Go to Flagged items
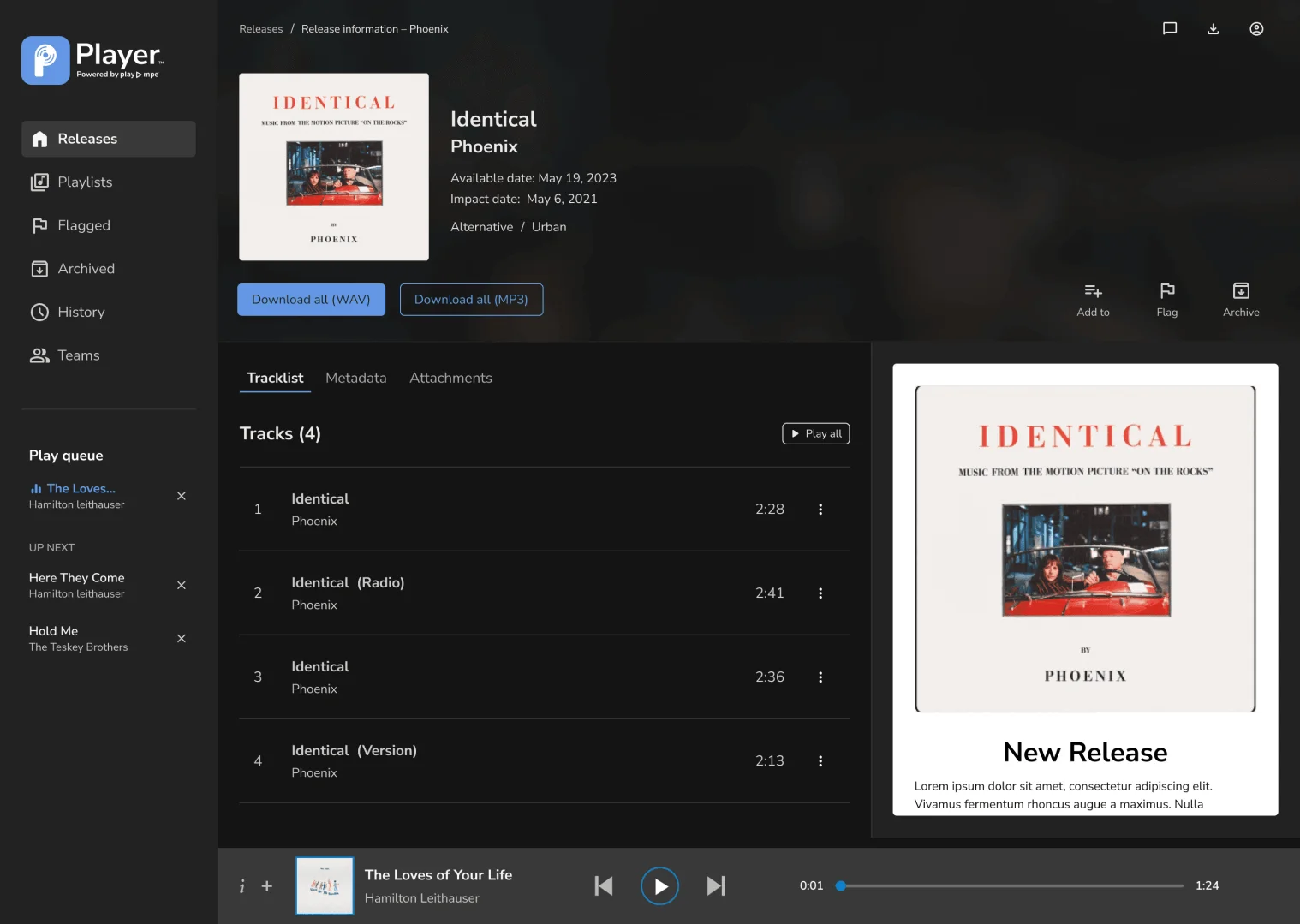The width and height of the screenshot is (1300, 924). tap(83, 225)
